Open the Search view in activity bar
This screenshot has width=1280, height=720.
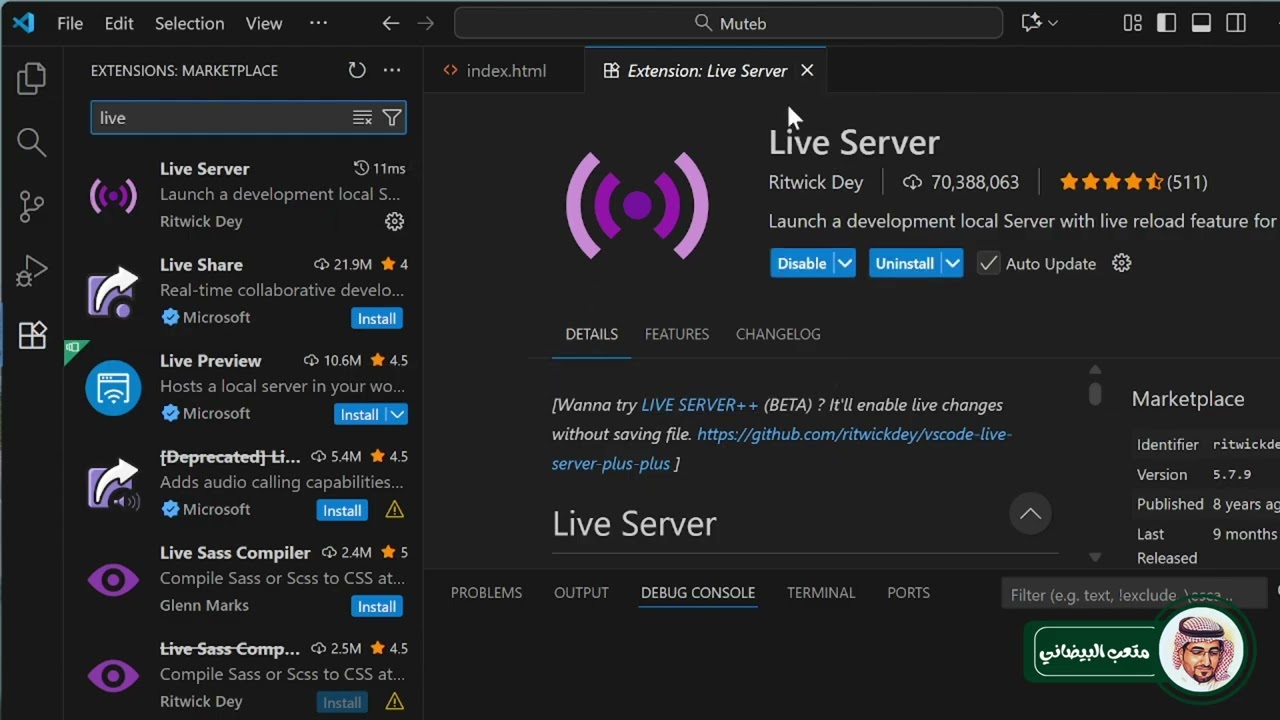tap(31, 143)
